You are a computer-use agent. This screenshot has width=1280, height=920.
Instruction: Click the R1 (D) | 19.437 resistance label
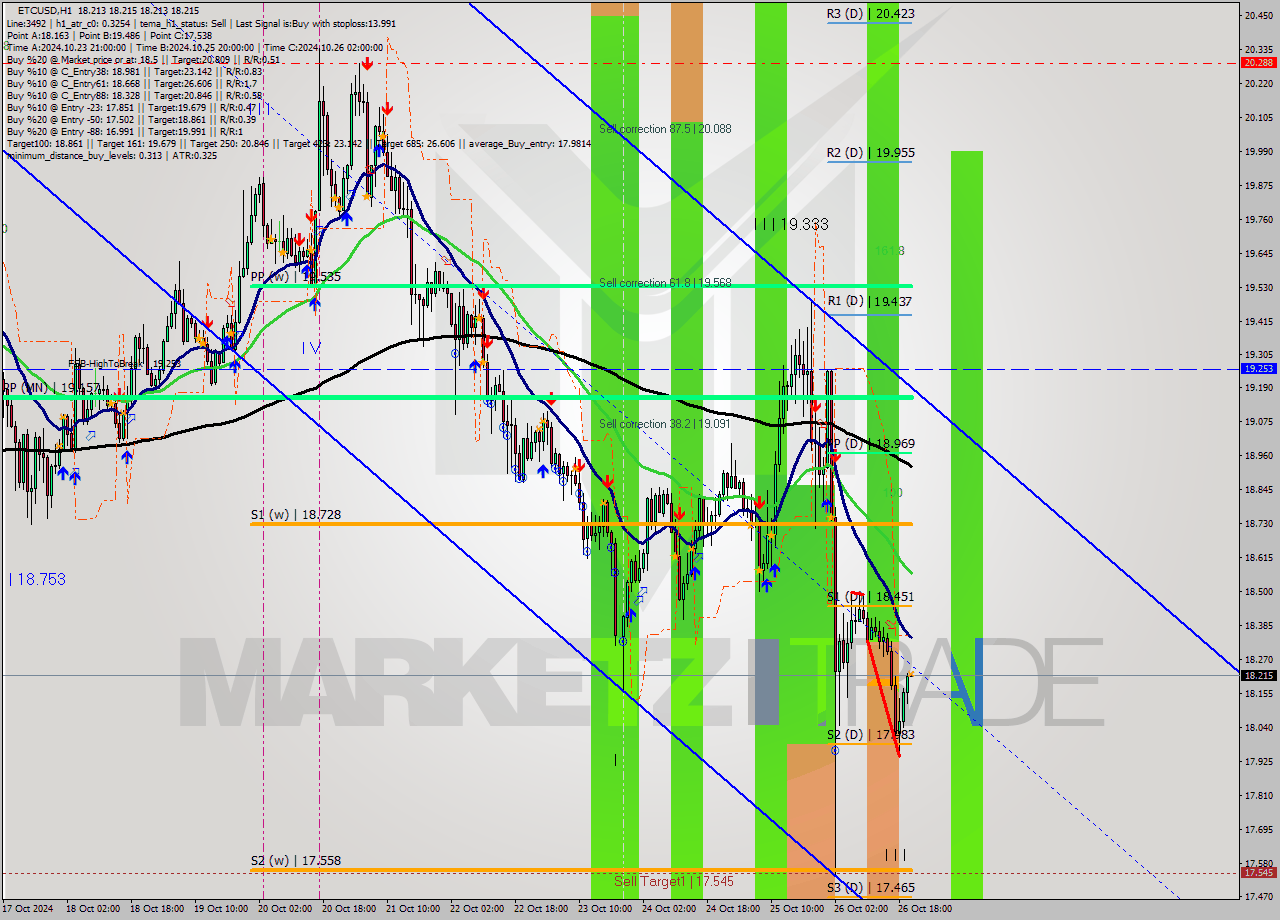869,301
